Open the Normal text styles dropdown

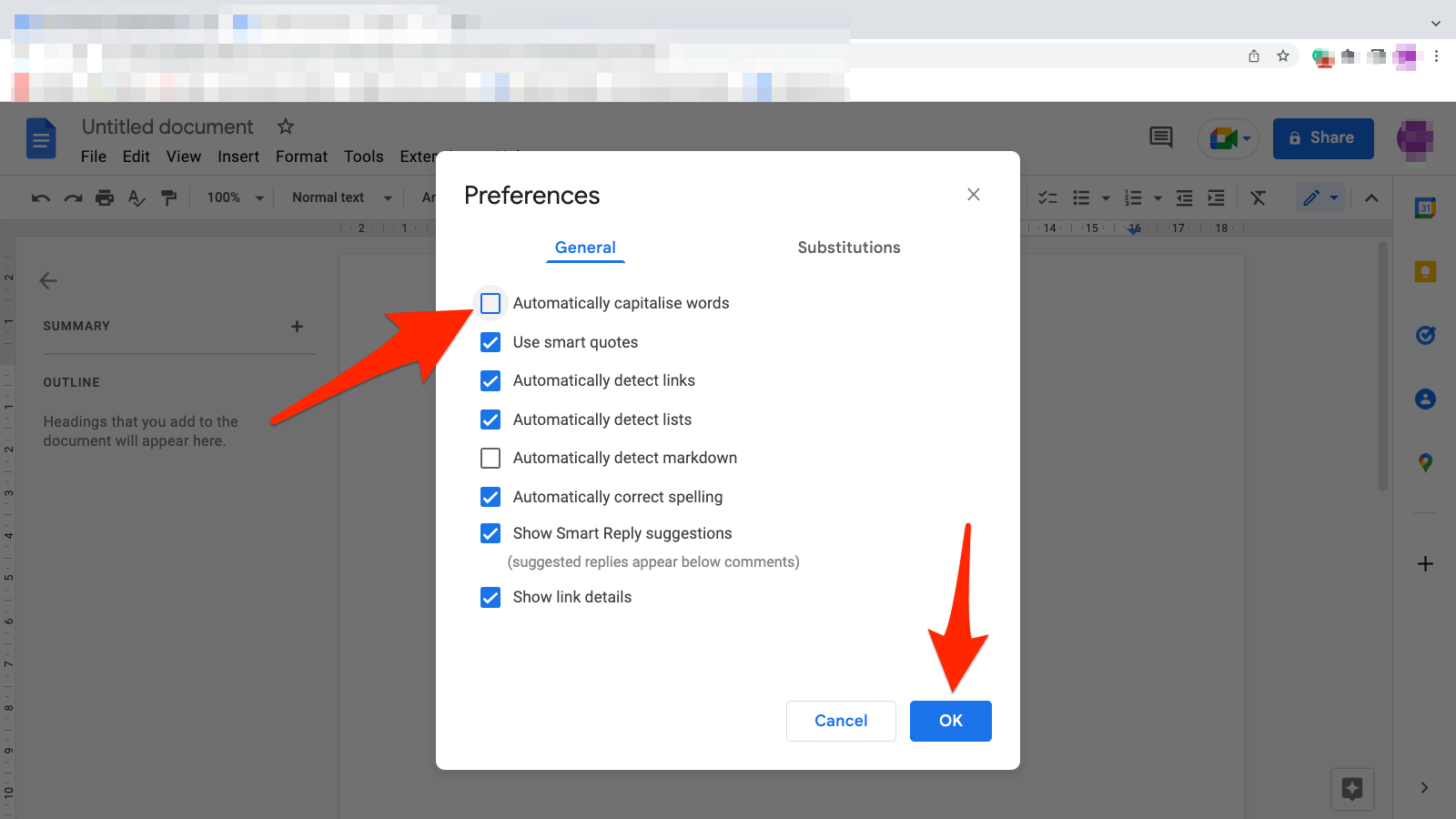click(x=339, y=197)
